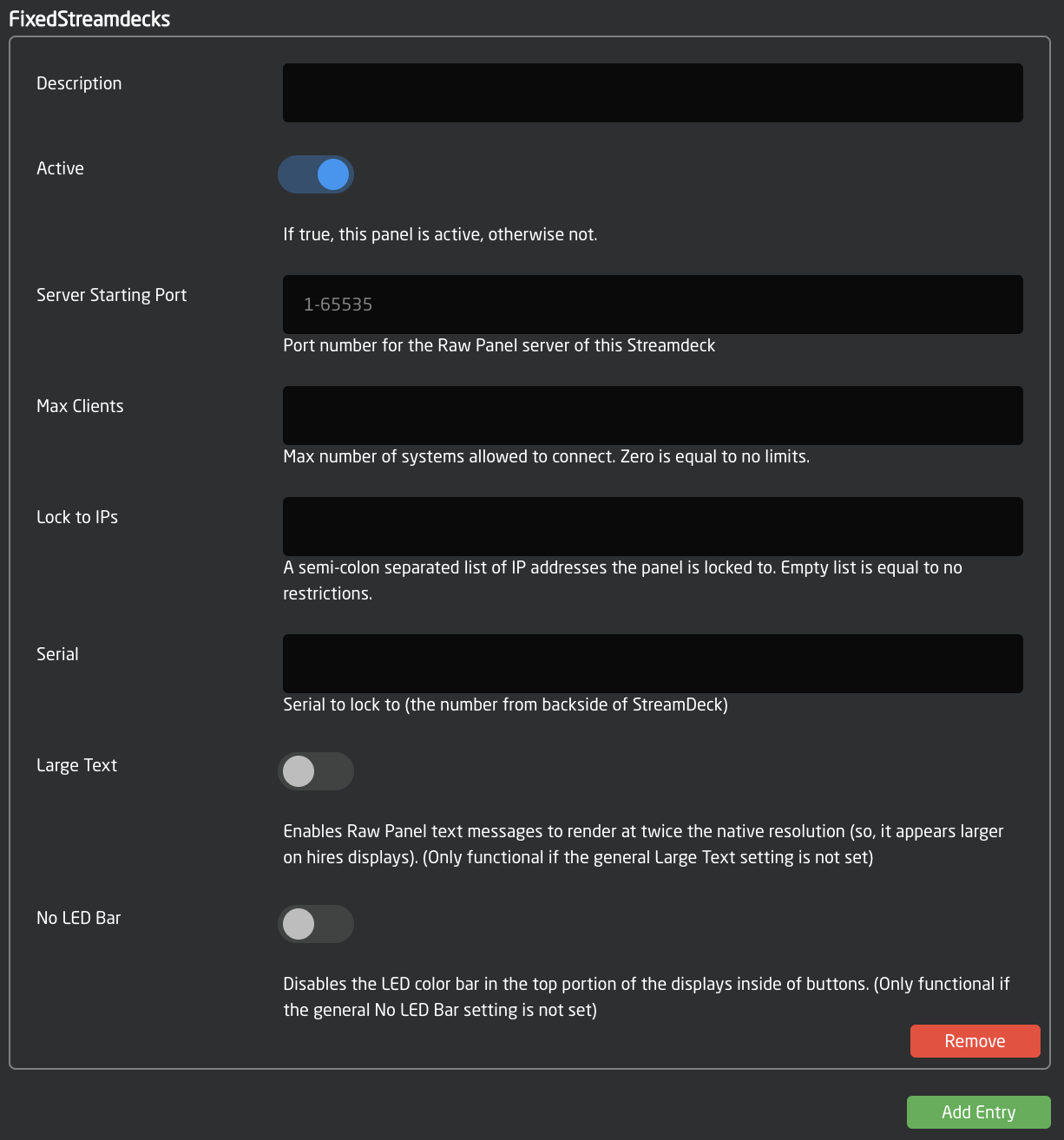1064x1140 pixels.
Task: Click the green Add Entry button
Action: click(x=979, y=1112)
